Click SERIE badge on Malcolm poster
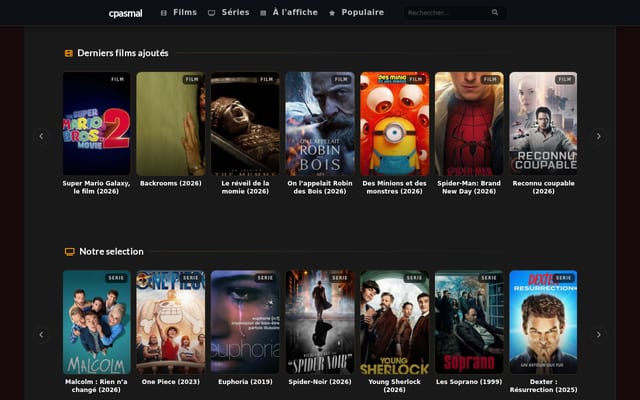The image size is (640, 400). click(116, 278)
